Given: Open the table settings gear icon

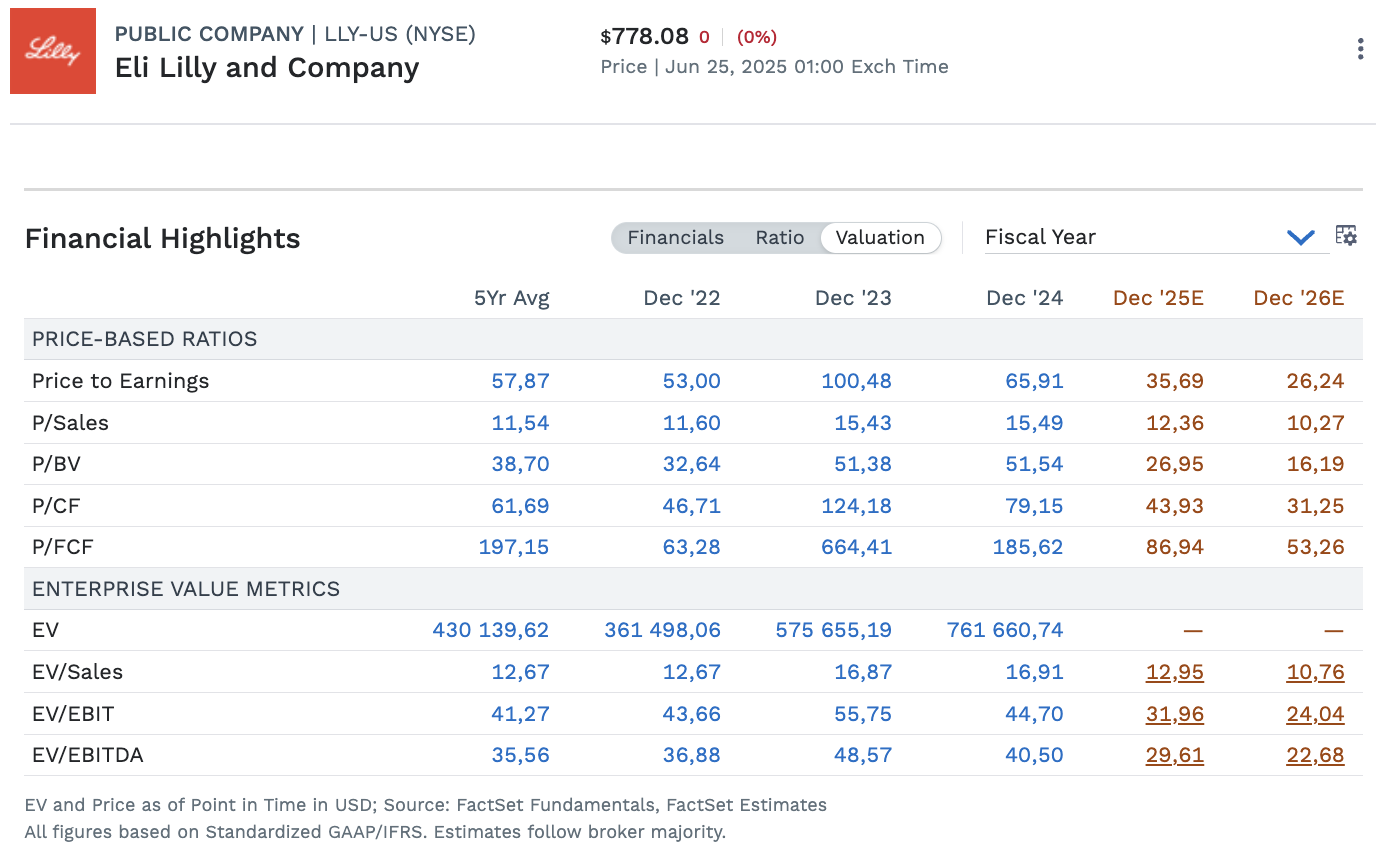Looking at the screenshot, I should click(1346, 236).
